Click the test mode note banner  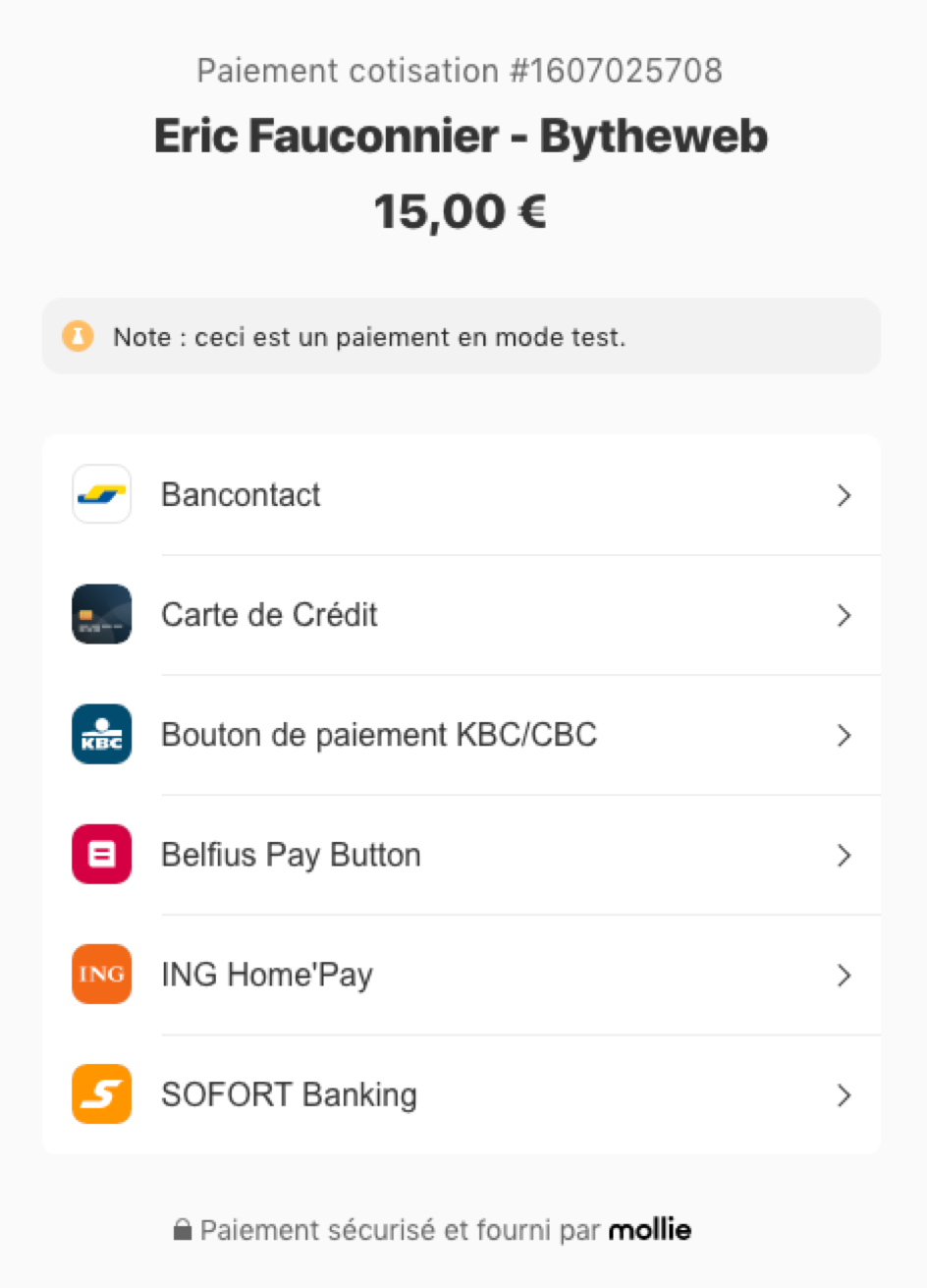(x=462, y=336)
